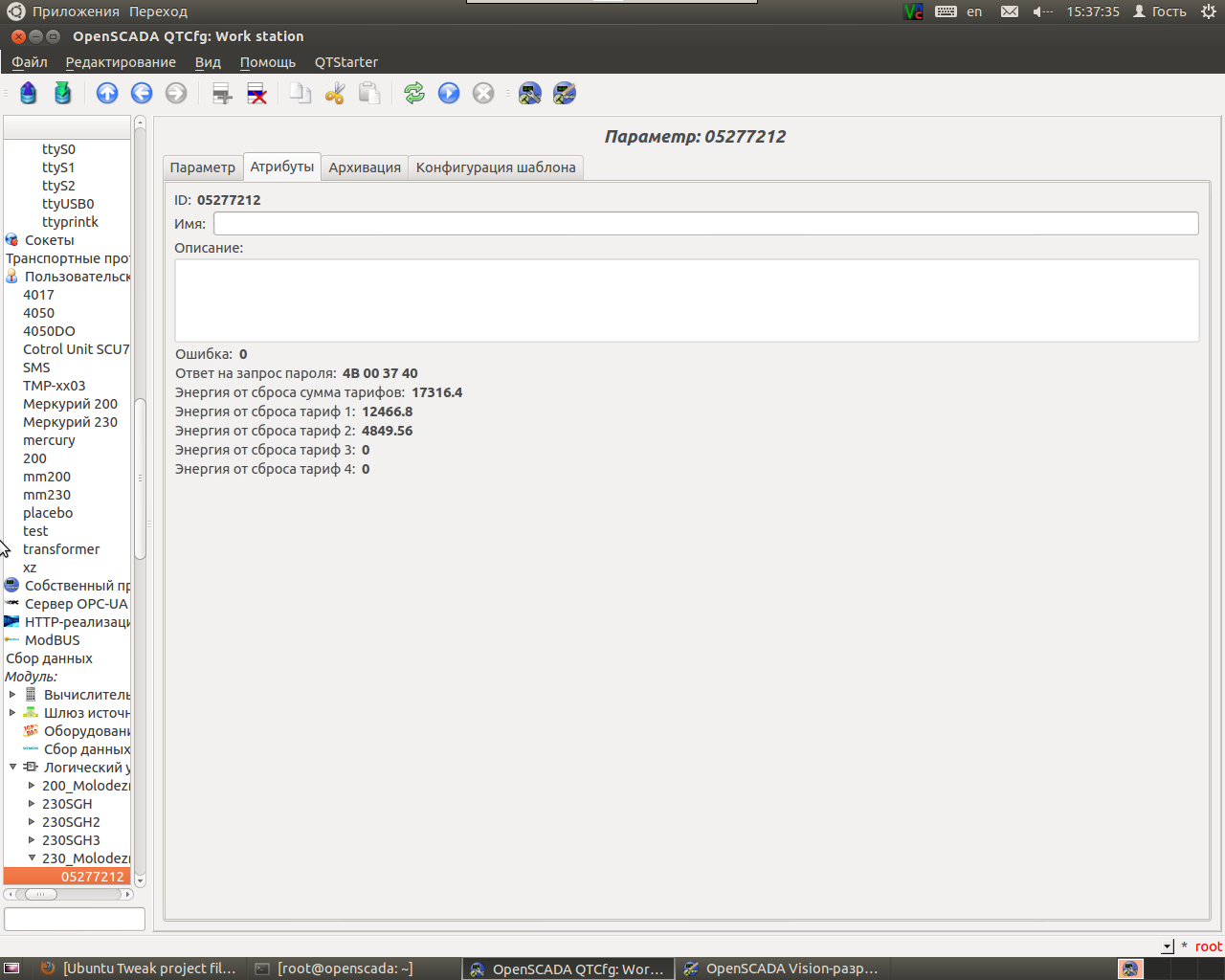Open the second OpenSCADA module icon with key
1225x980 pixels.
pos(565,93)
